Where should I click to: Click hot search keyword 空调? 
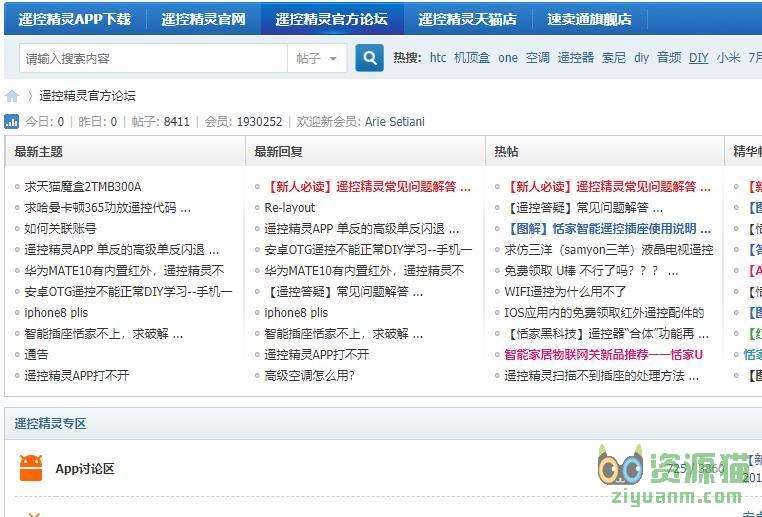[x=537, y=58]
